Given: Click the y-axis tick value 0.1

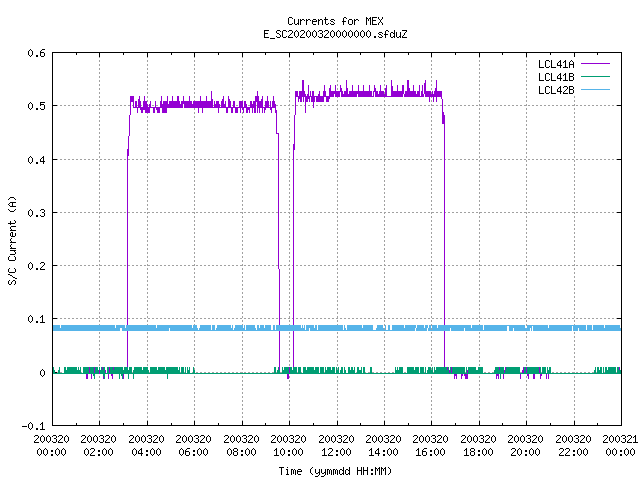Looking at the screenshot, I should point(36,319).
